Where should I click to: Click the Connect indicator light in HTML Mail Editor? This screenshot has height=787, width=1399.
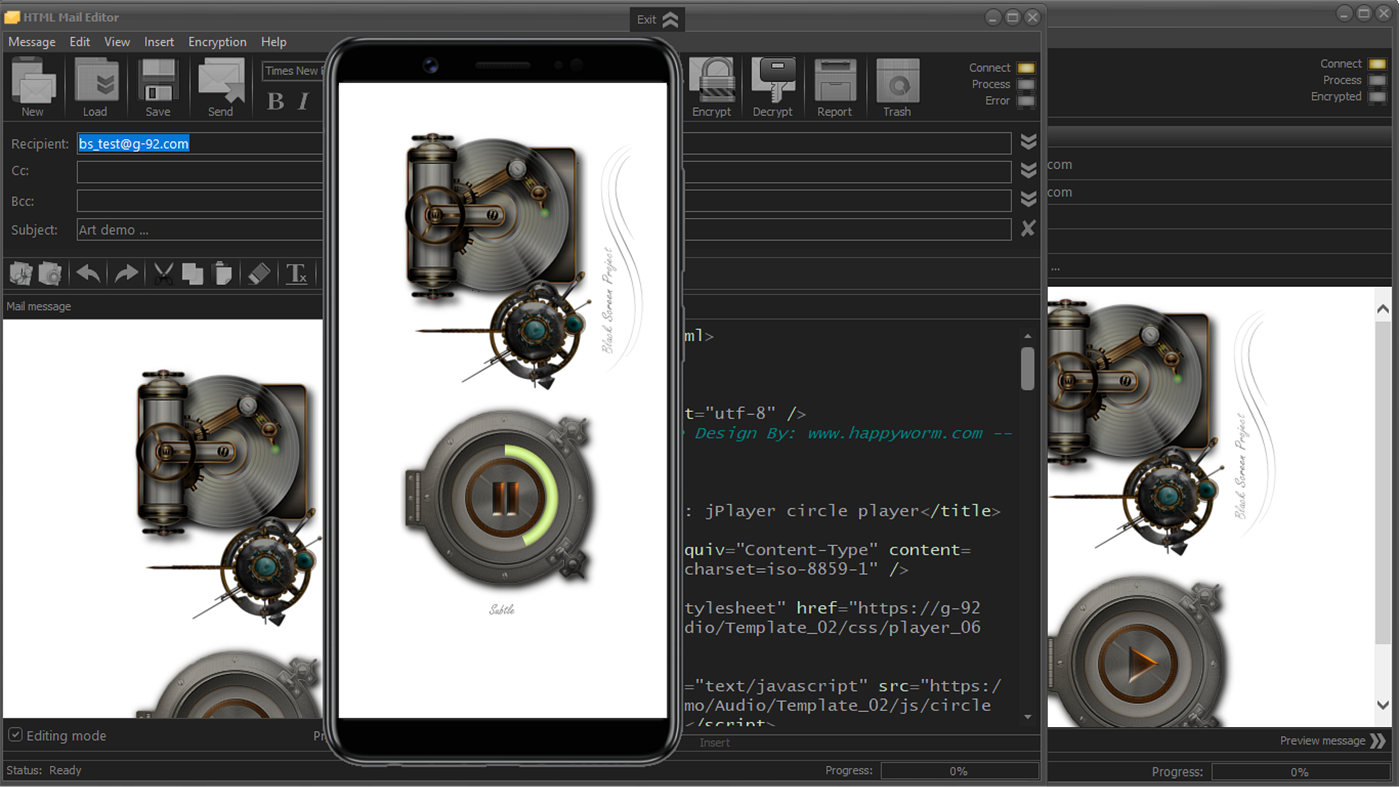[1026, 68]
